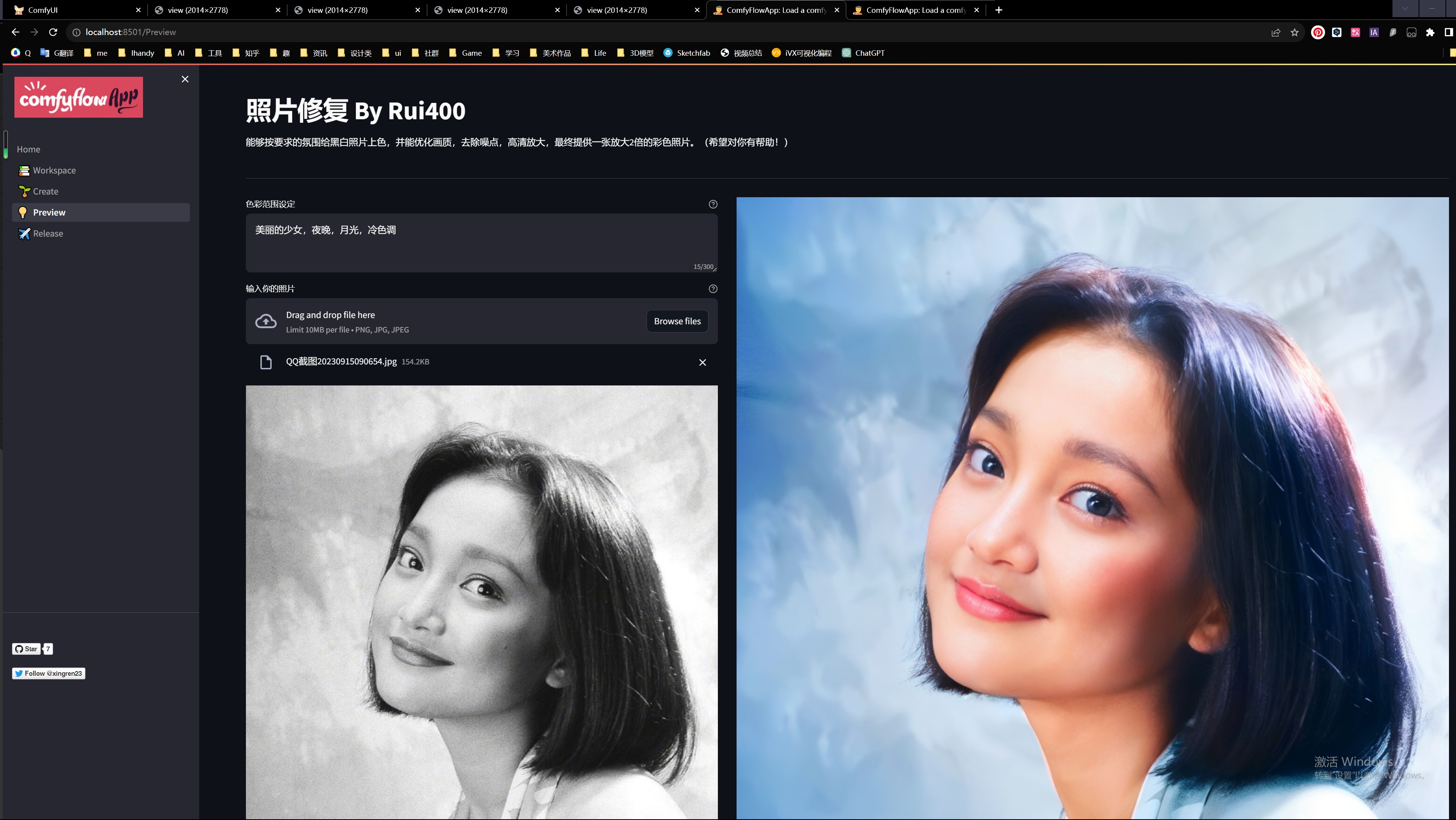Reload the current page
This screenshot has width=1456, height=820.
click(53, 32)
